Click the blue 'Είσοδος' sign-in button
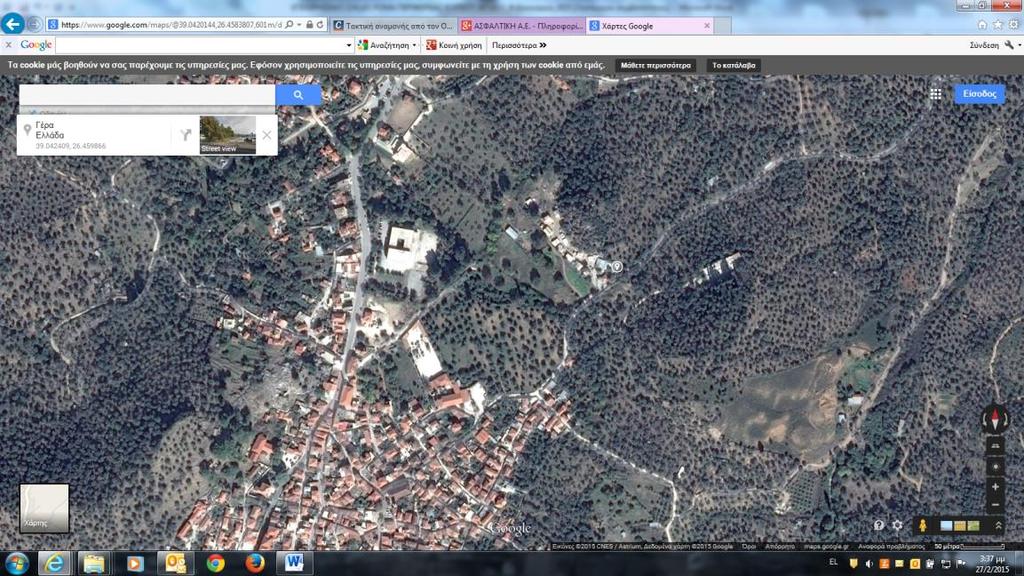This screenshot has height=576, width=1024. pyautogui.click(x=980, y=94)
